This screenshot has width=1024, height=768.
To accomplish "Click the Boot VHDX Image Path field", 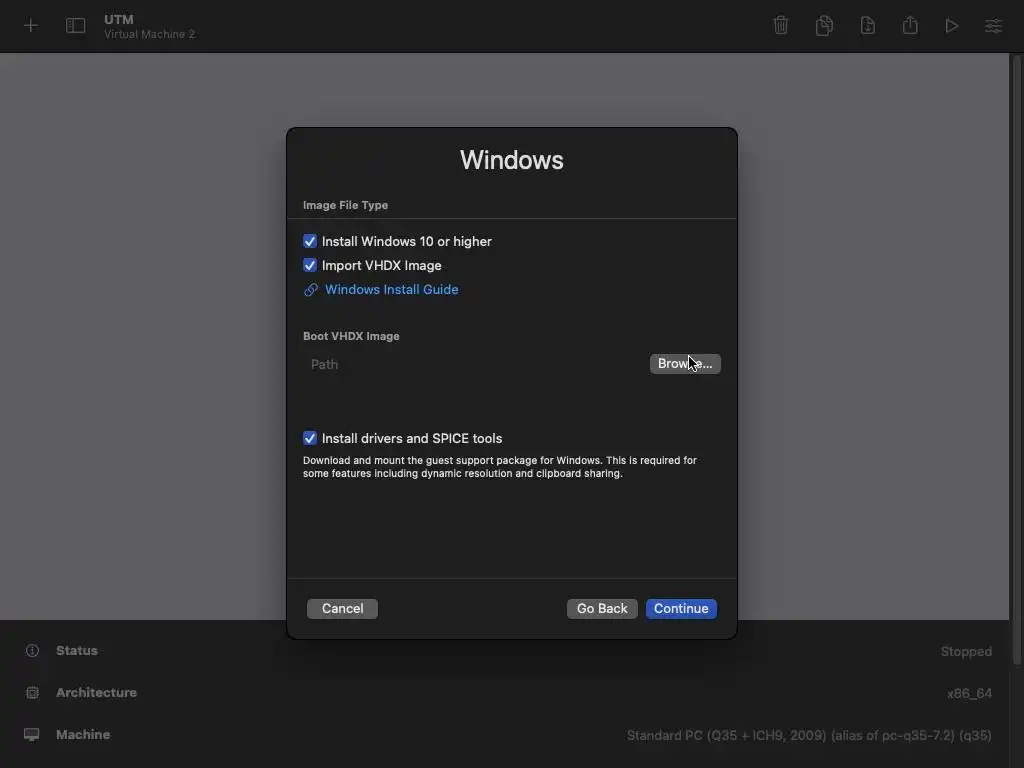I will tap(474, 364).
